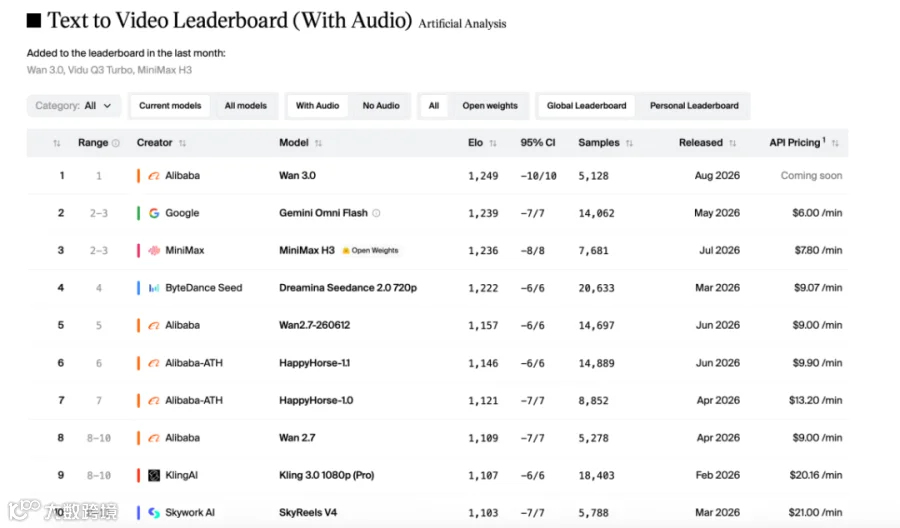Toggle the filter to Open weights
Image resolution: width=900 pixels, height=528 pixels.
coord(490,106)
